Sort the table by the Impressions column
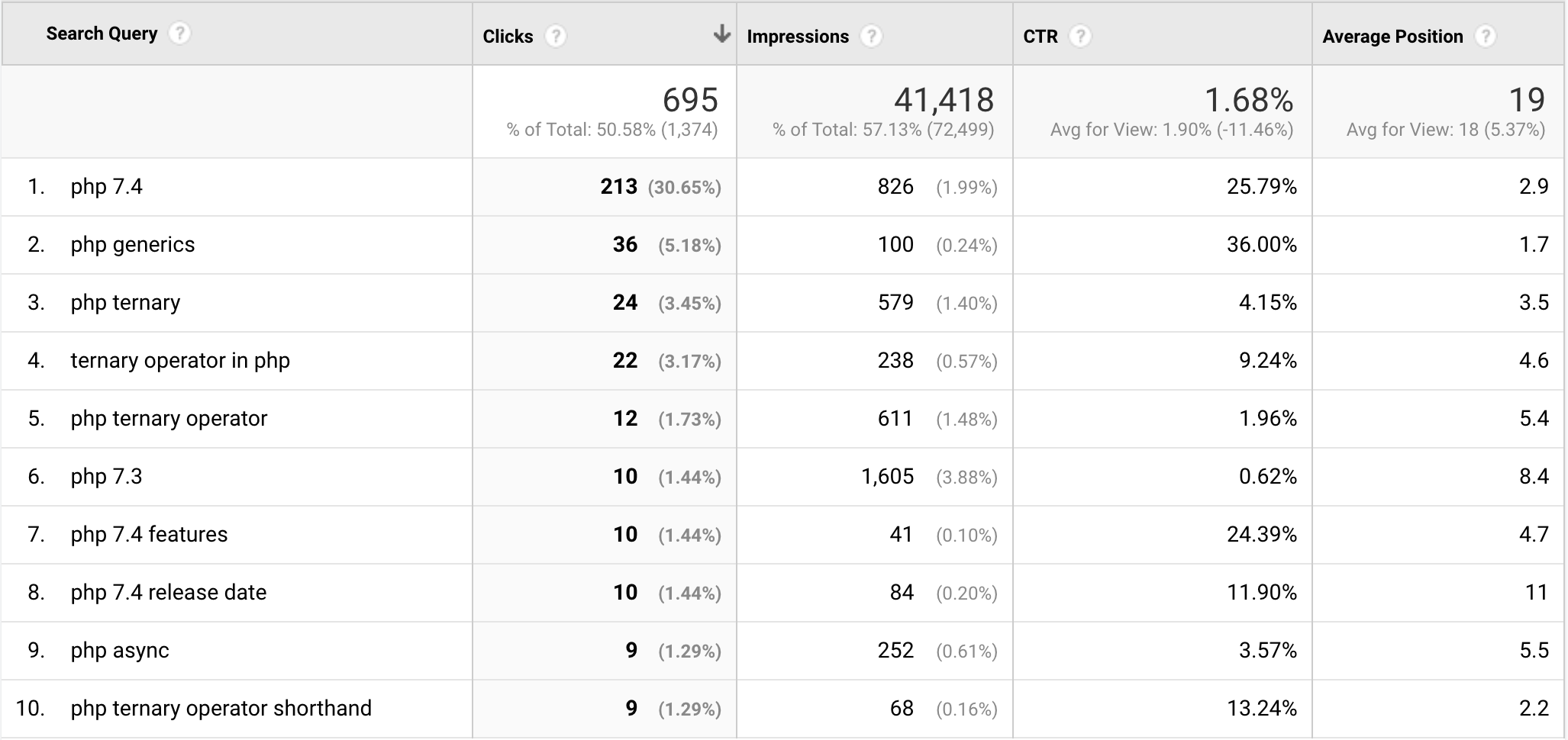 797,35
